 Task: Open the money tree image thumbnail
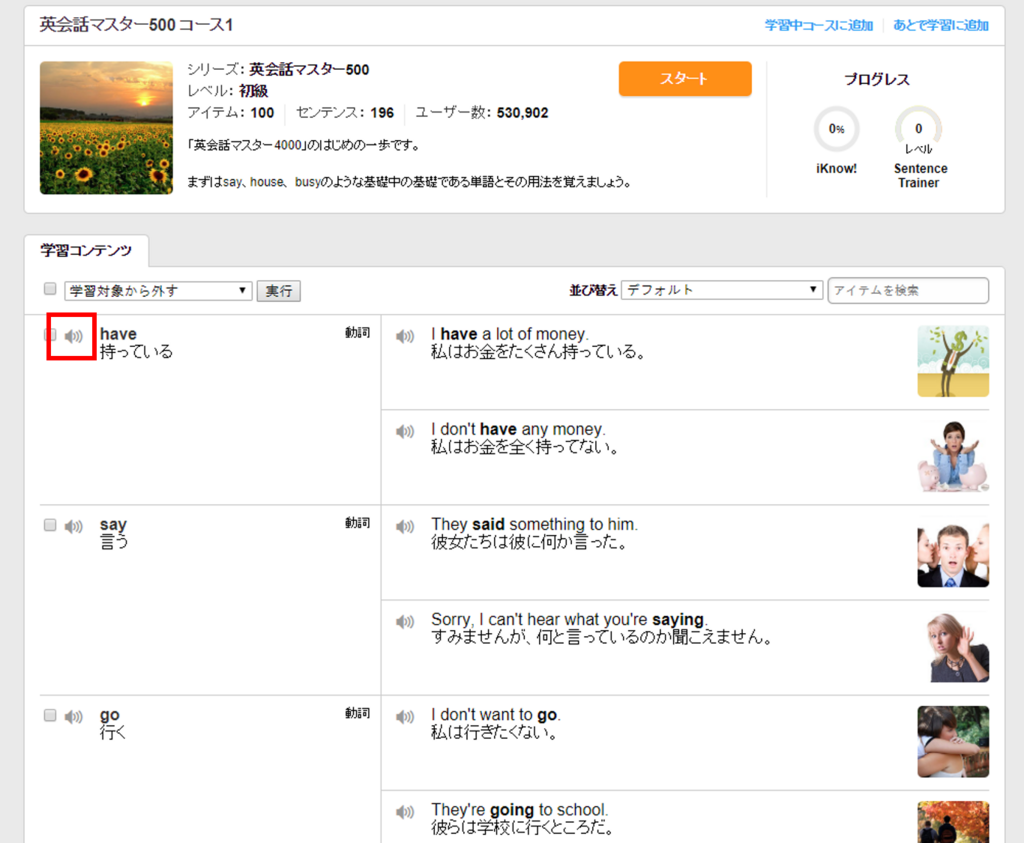point(953,361)
